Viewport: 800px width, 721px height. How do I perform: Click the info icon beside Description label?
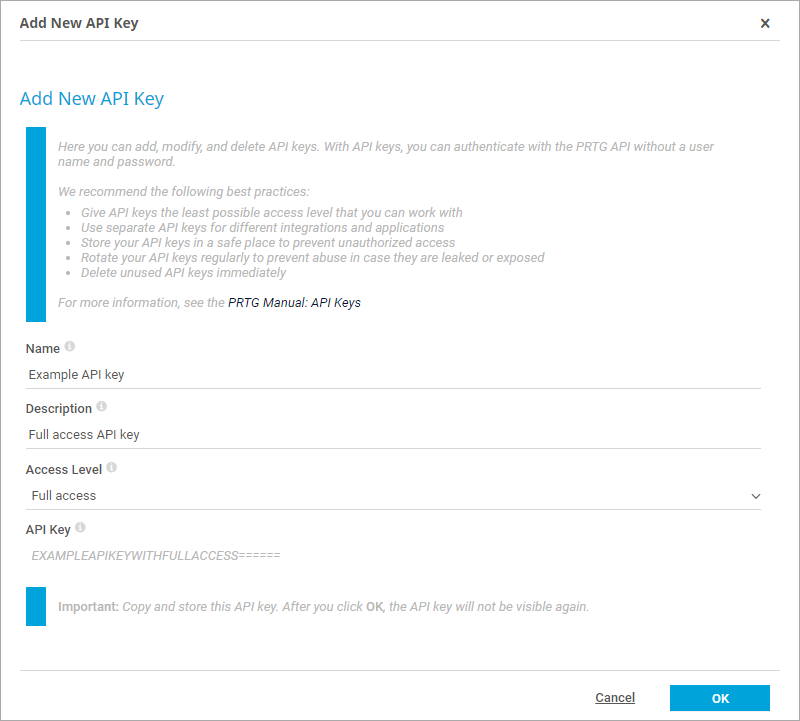pyautogui.click(x=102, y=407)
